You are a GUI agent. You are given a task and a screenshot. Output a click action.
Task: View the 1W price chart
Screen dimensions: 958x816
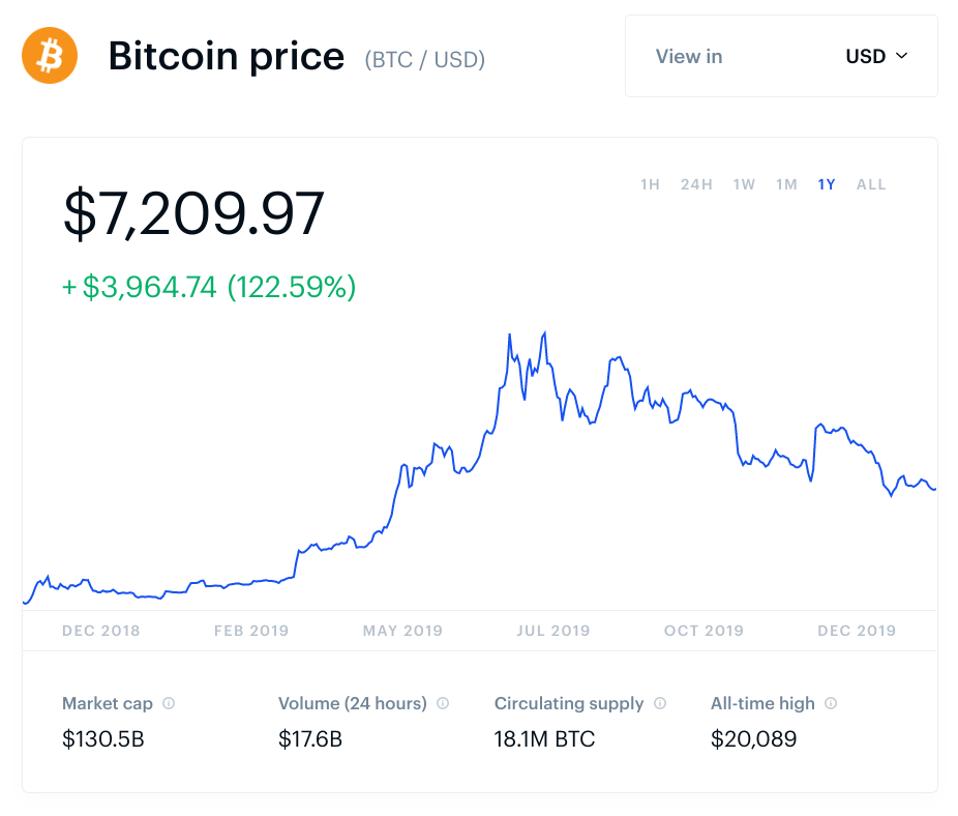click(743, 184)
